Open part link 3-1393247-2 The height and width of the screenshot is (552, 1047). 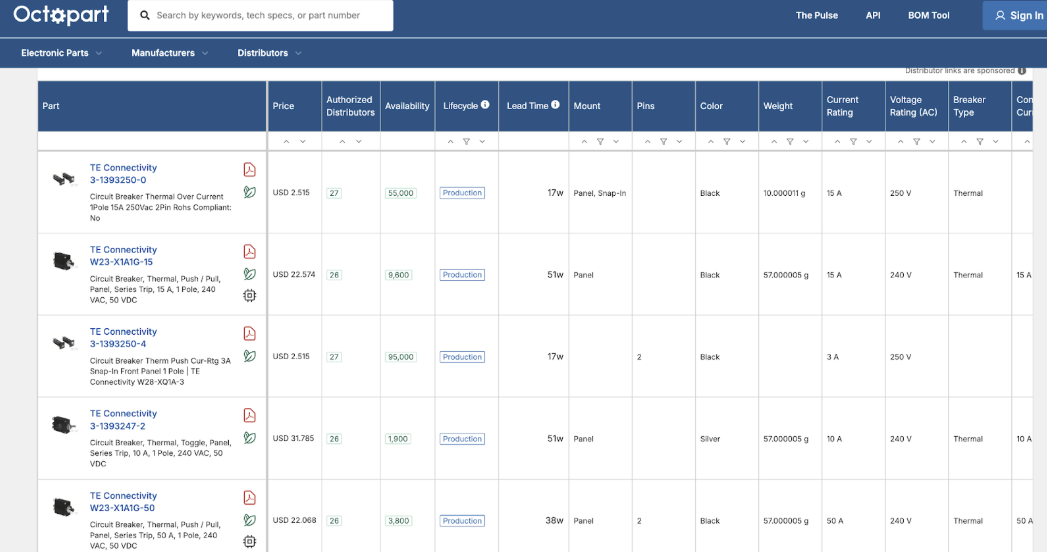118,426
